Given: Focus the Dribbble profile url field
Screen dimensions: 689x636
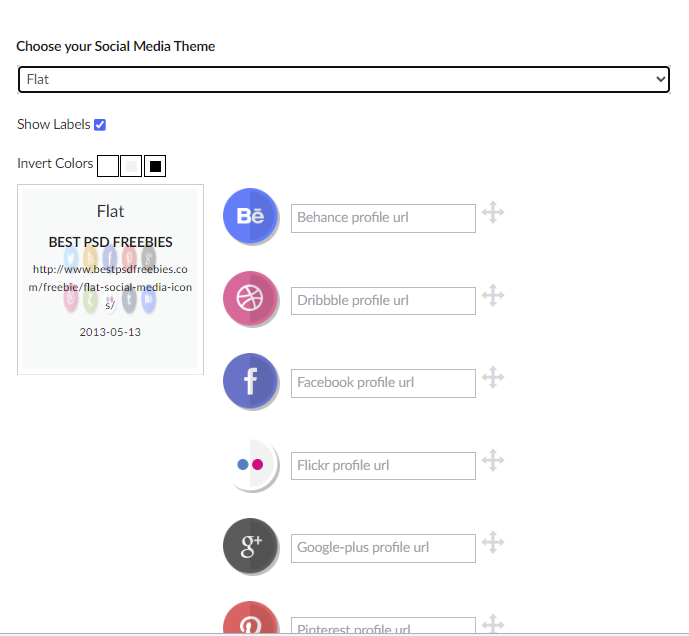Looking at the screenshot, I should (383, 301).
